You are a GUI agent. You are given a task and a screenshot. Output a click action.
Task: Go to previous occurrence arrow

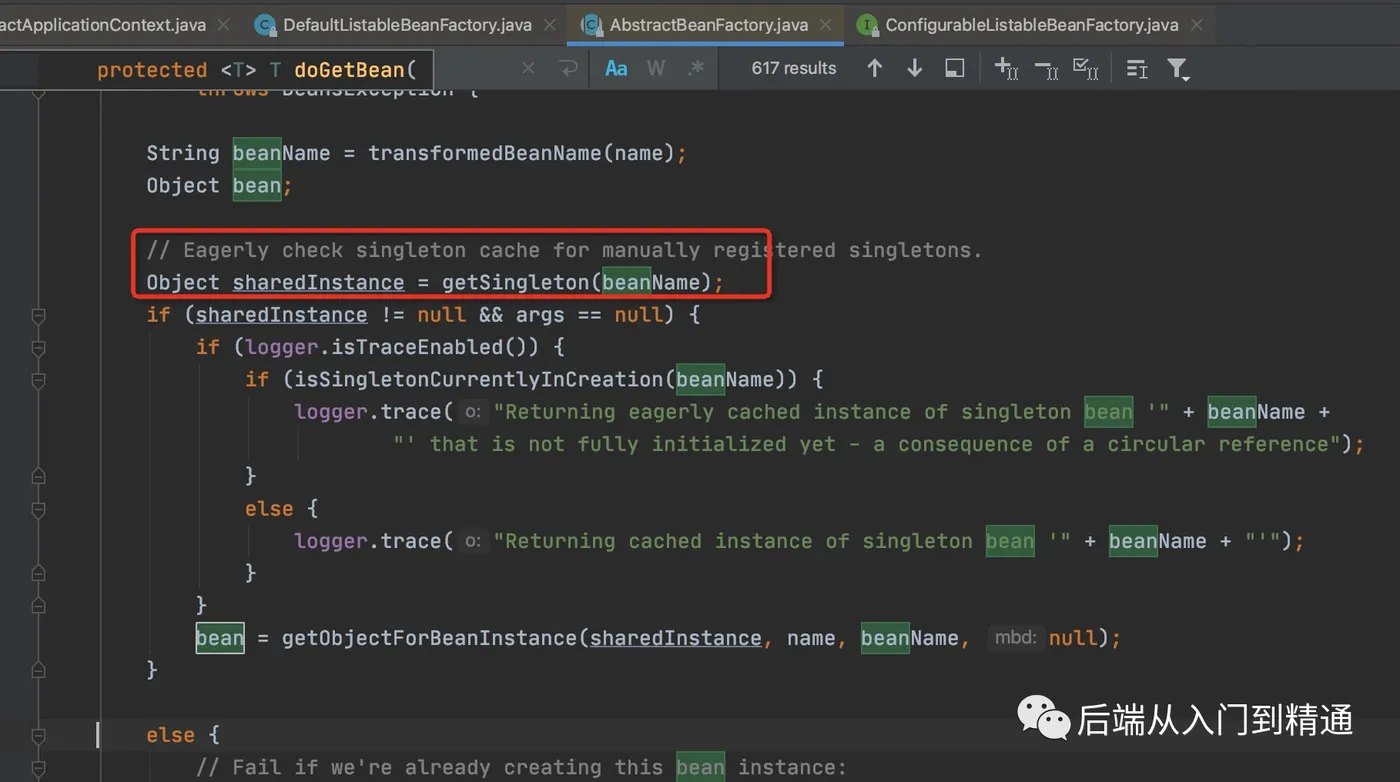click(875, 68)
